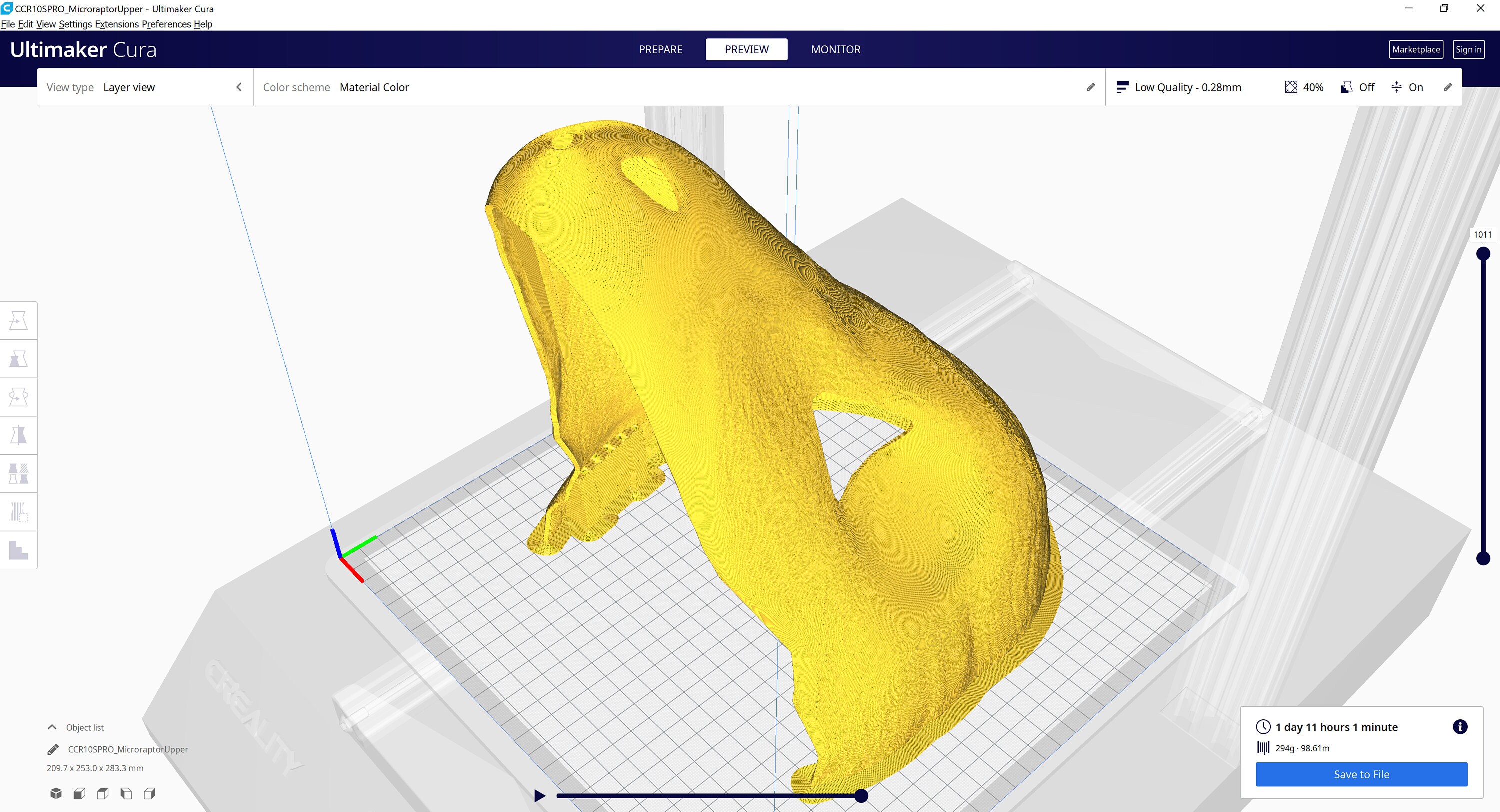The height and width of the screenshot is (812, 1500).
Task: Collapse the Object list chevron
Action: click(52, 727)
